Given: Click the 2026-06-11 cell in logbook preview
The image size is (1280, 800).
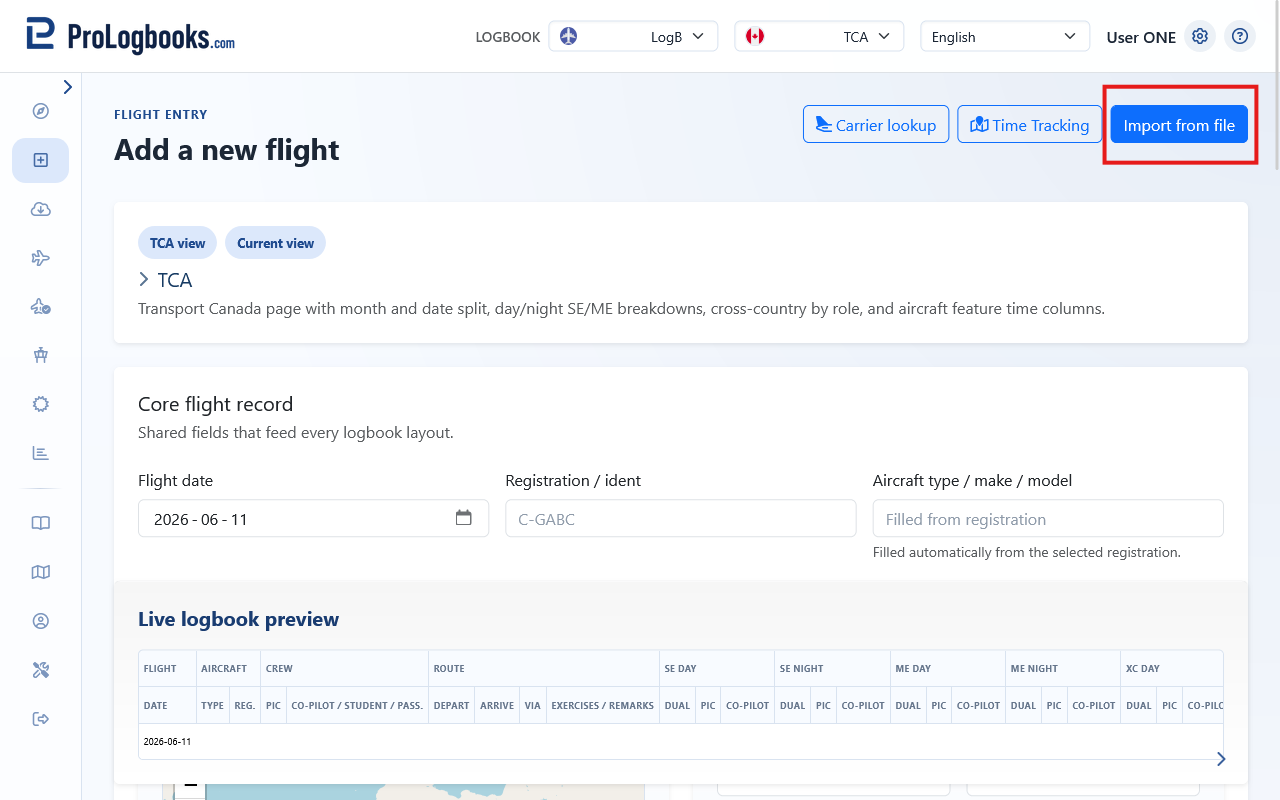Looking at the screenshot, I should tap(167, 742).
